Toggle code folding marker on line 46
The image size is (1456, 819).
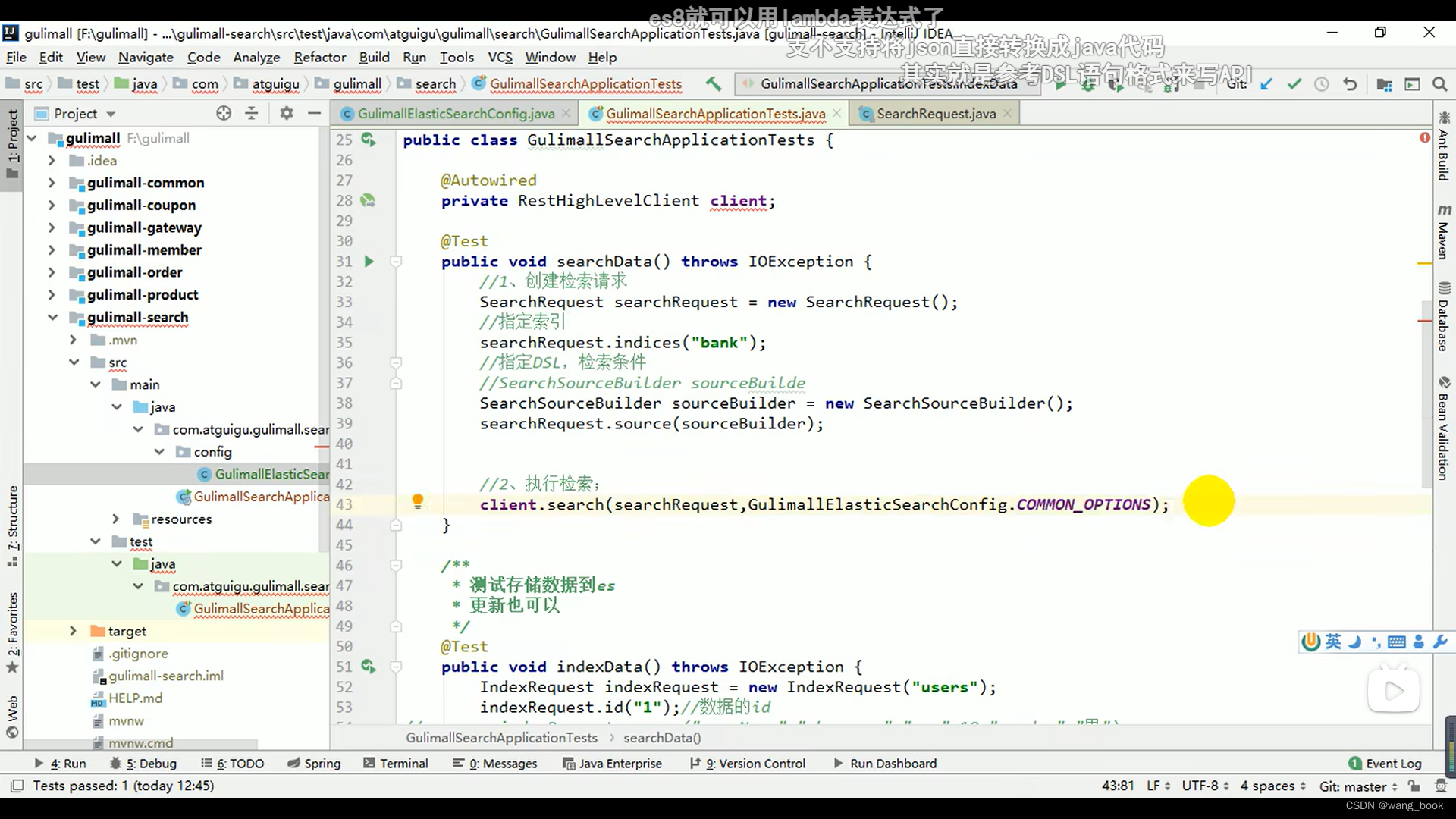click(x=395, y=565)
